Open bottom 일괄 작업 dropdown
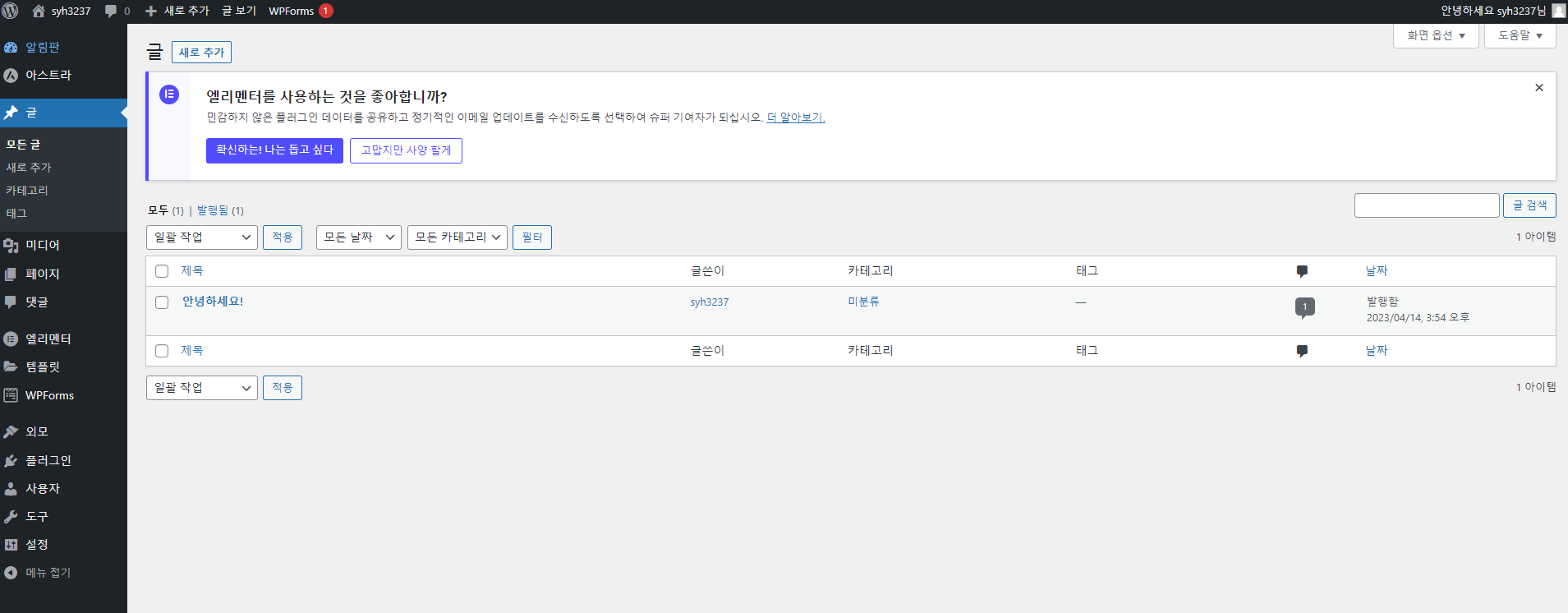The height and width of the screenshot is (613, 1568). [202, 388]
